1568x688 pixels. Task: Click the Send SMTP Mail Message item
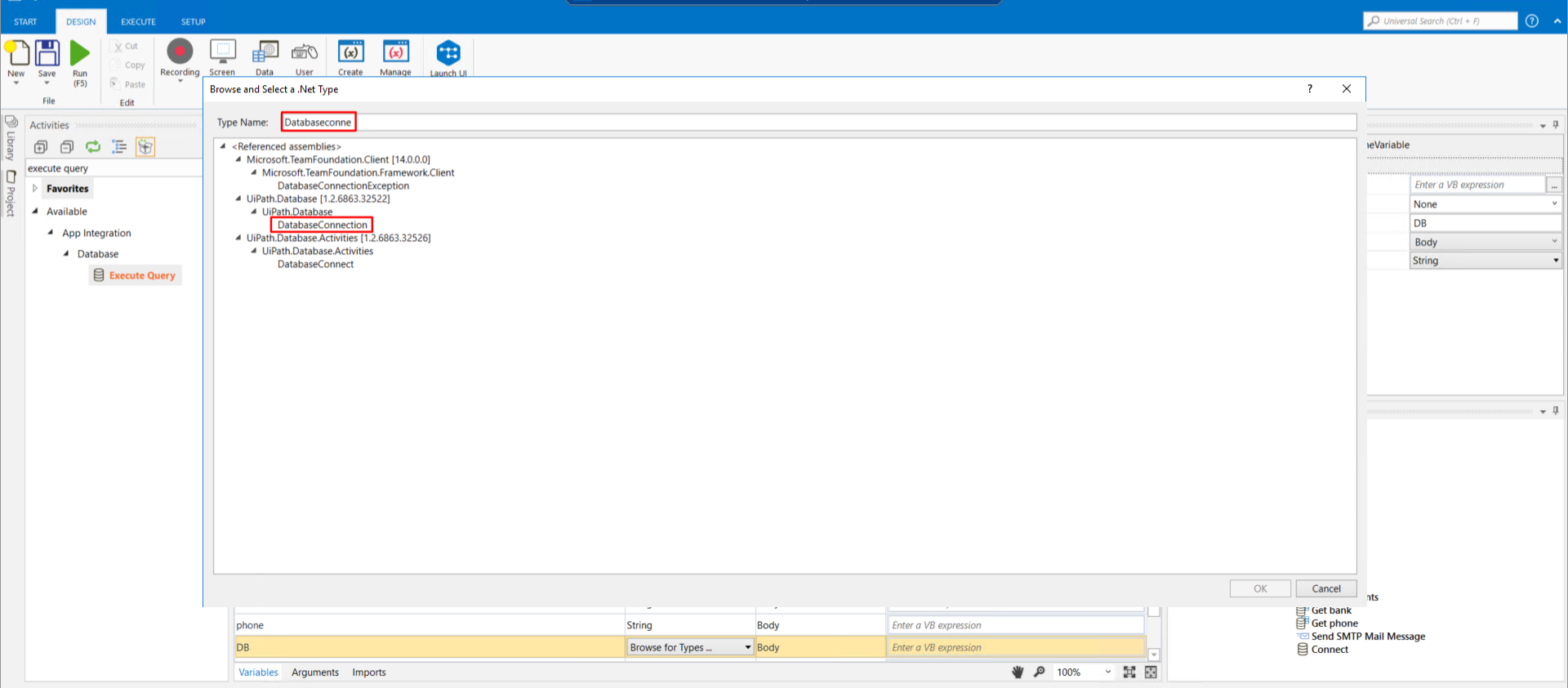(1361, 637)
